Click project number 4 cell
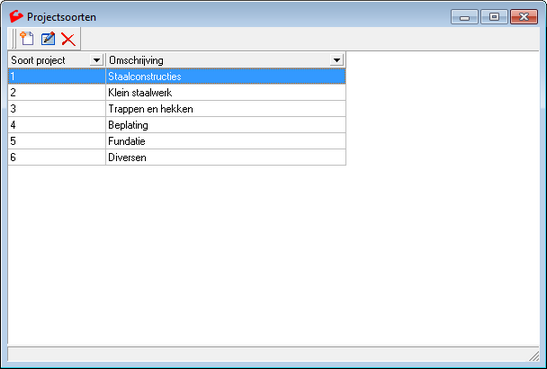547x369 pixels. [x=57, y=125]
